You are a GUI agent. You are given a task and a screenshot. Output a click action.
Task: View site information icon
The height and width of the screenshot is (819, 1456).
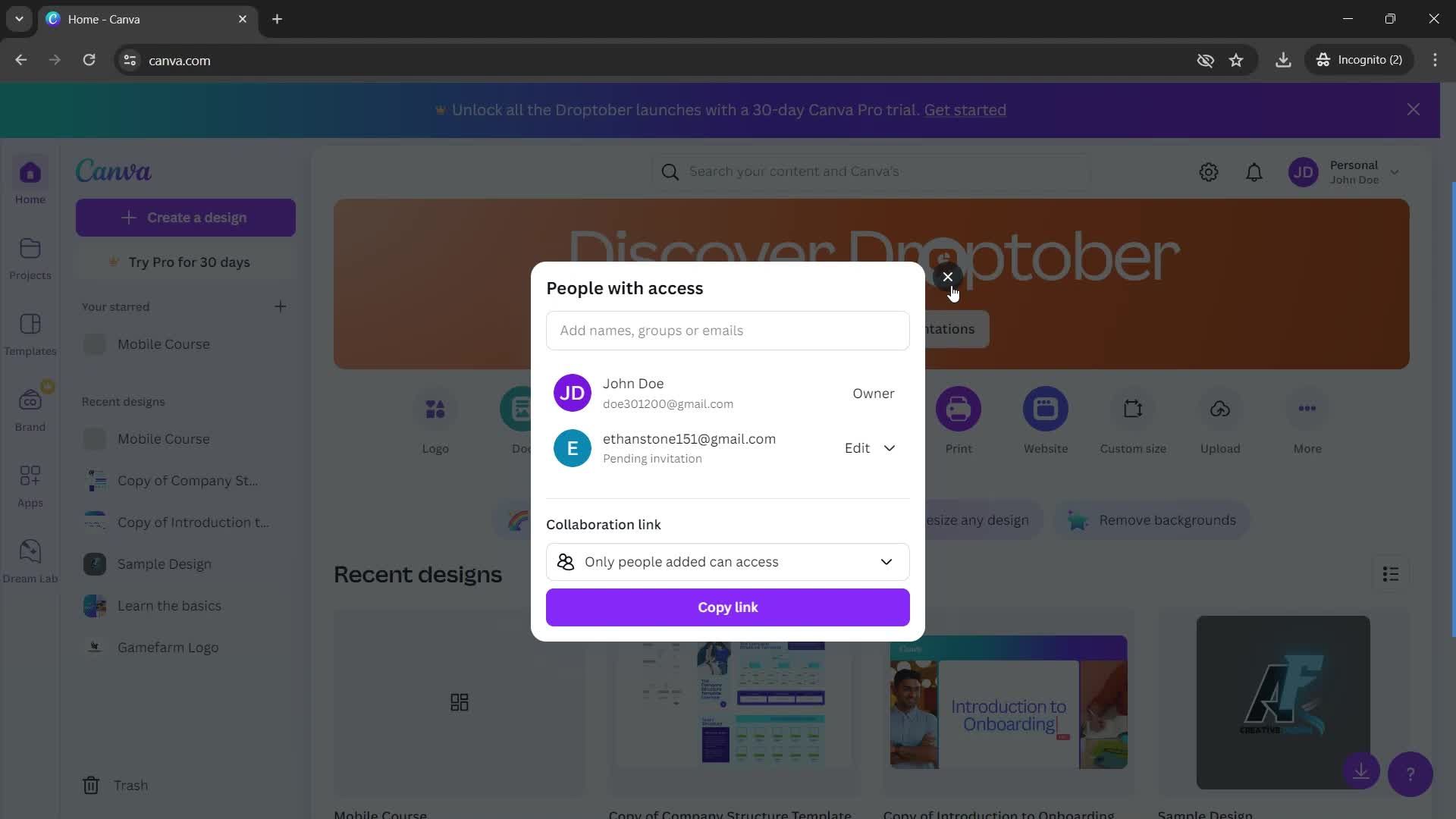click(130, 60)
